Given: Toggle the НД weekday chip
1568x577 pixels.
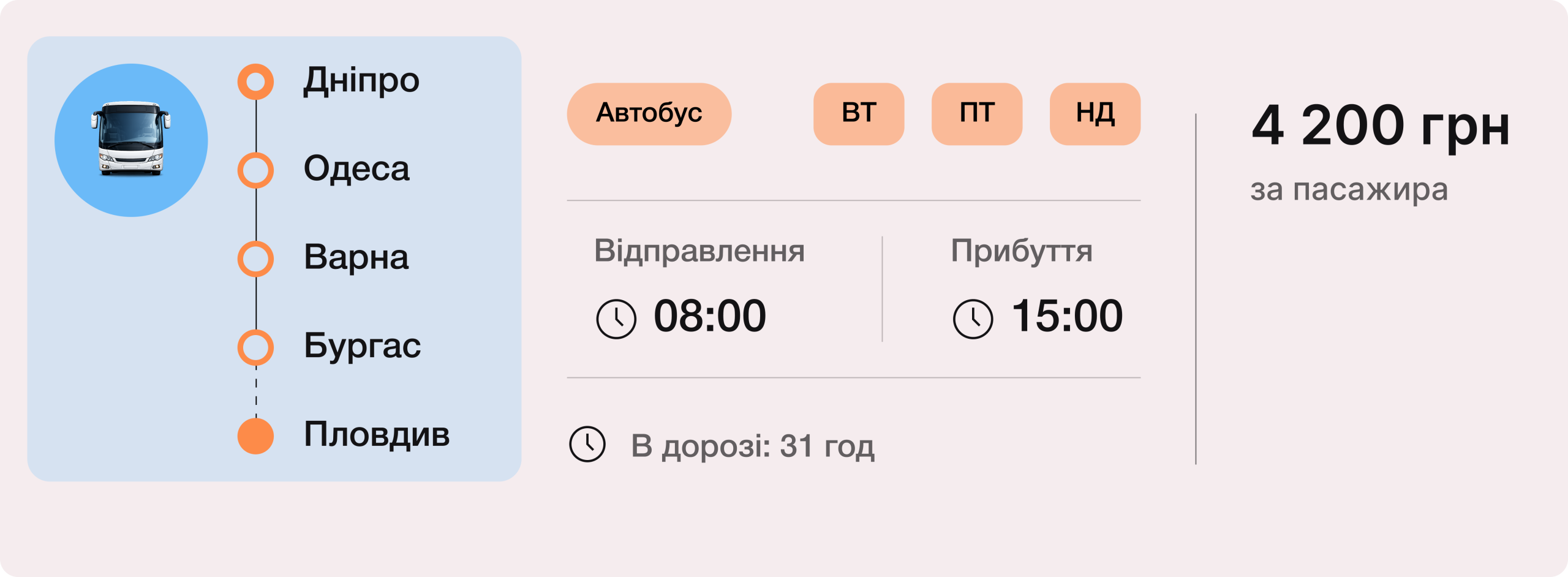Looking at the screenshot, I should (1095, 114).
